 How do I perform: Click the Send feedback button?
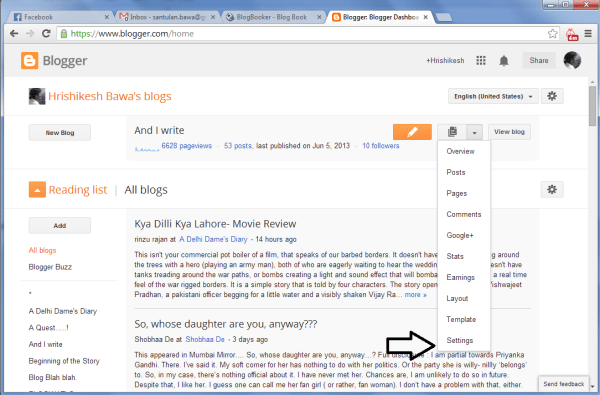564,384
